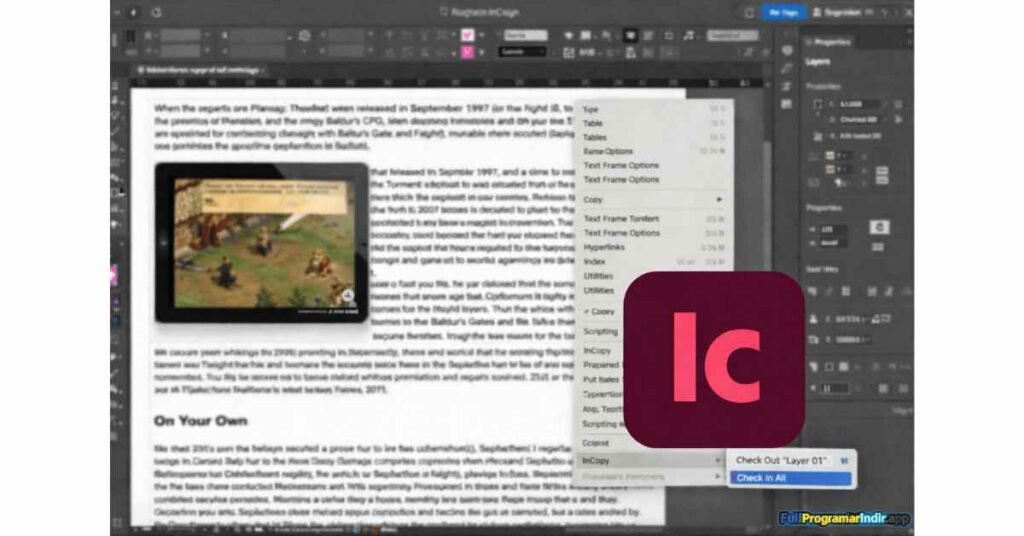Open the Type entry in the context menu
The image size is (1024, 536).
click(653, 109)
